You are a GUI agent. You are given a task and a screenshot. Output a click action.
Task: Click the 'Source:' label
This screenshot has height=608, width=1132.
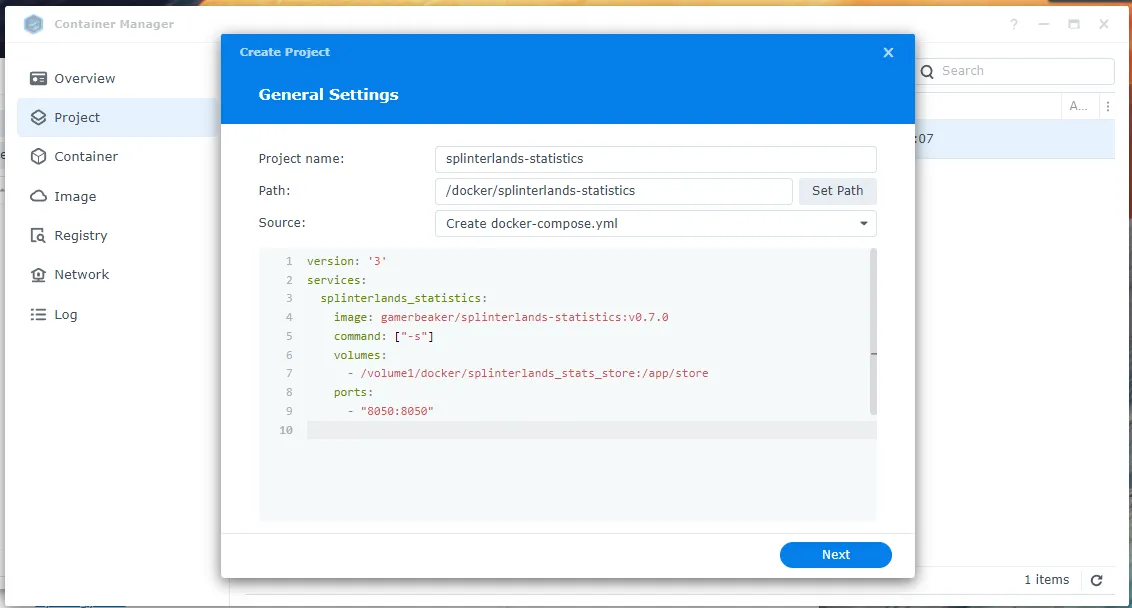coord(282,222)
